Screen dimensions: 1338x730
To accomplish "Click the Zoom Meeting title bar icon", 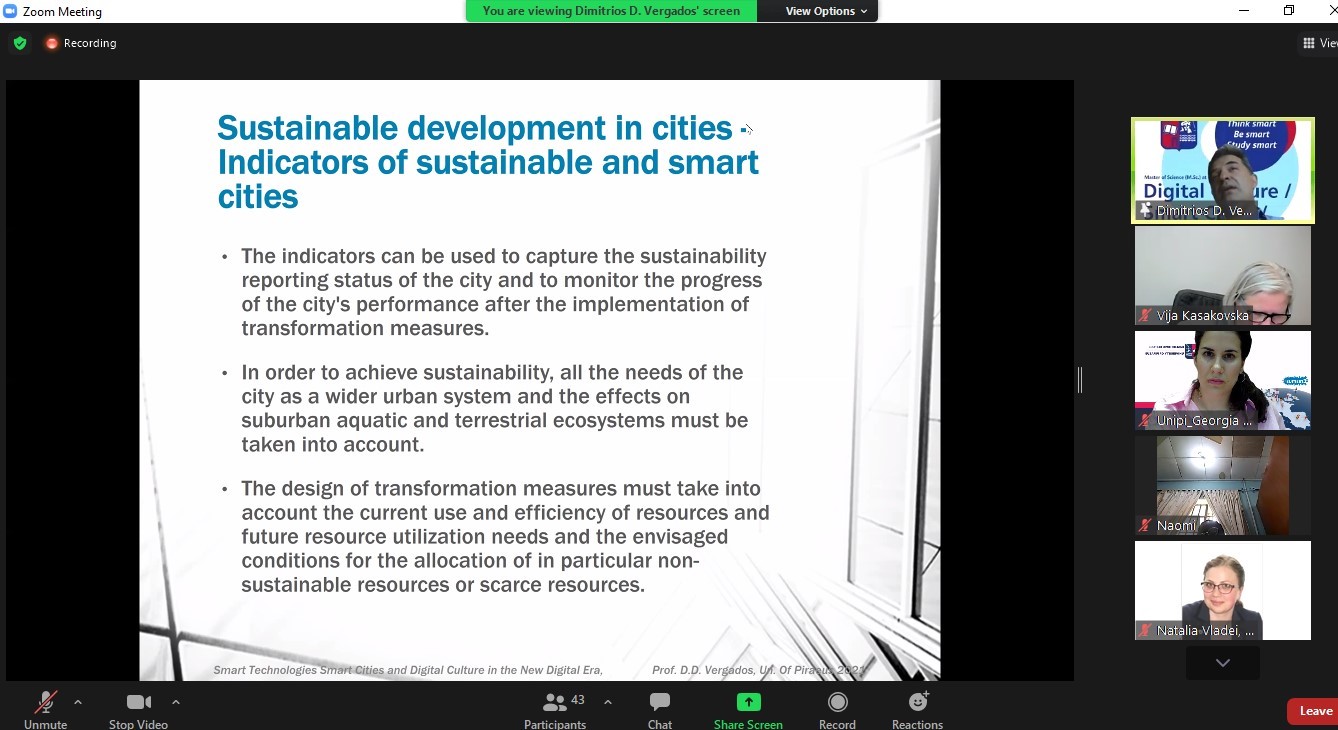I will coord(10,11).
